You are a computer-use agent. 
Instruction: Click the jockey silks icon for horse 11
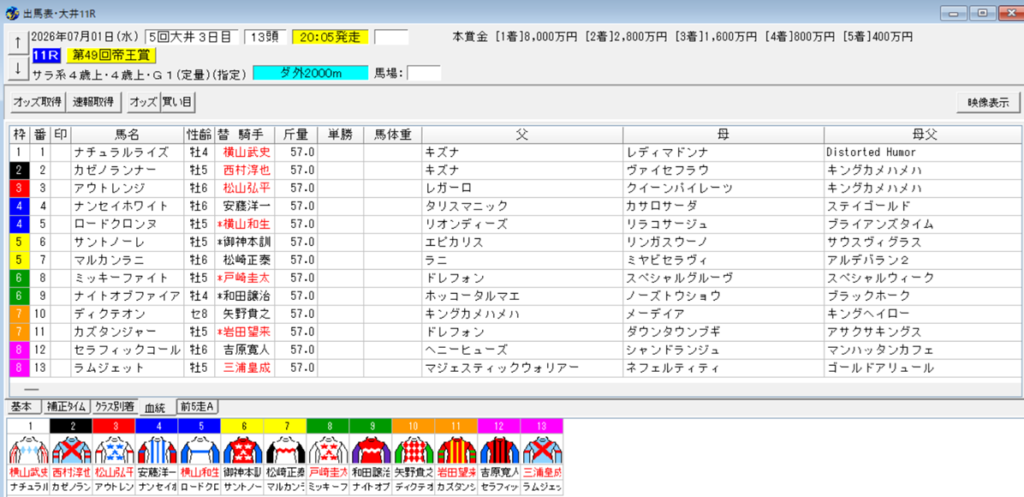[x=455, y=449]
